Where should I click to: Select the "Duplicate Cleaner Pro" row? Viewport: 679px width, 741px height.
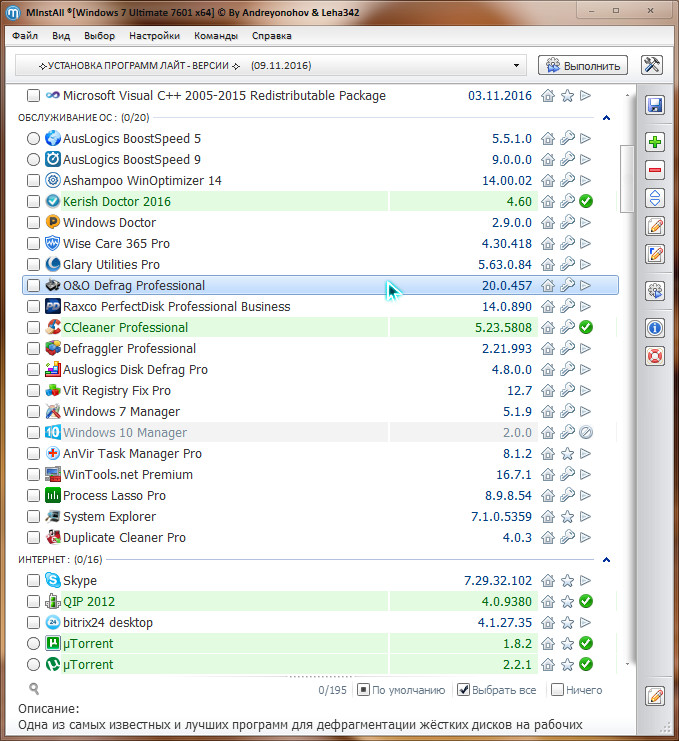click(x=320, y=537)
